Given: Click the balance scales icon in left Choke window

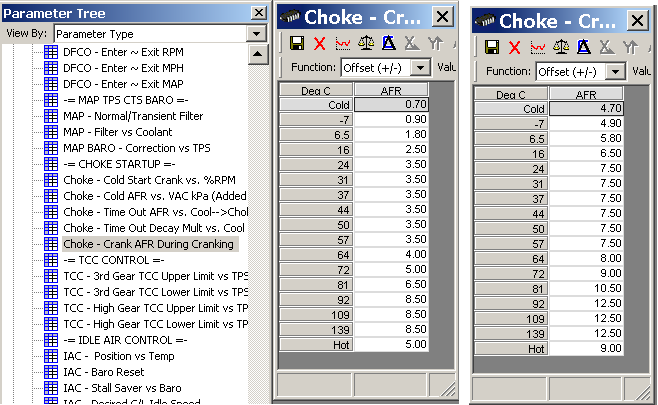Looking at the screenshot, I should coord(365,43).
